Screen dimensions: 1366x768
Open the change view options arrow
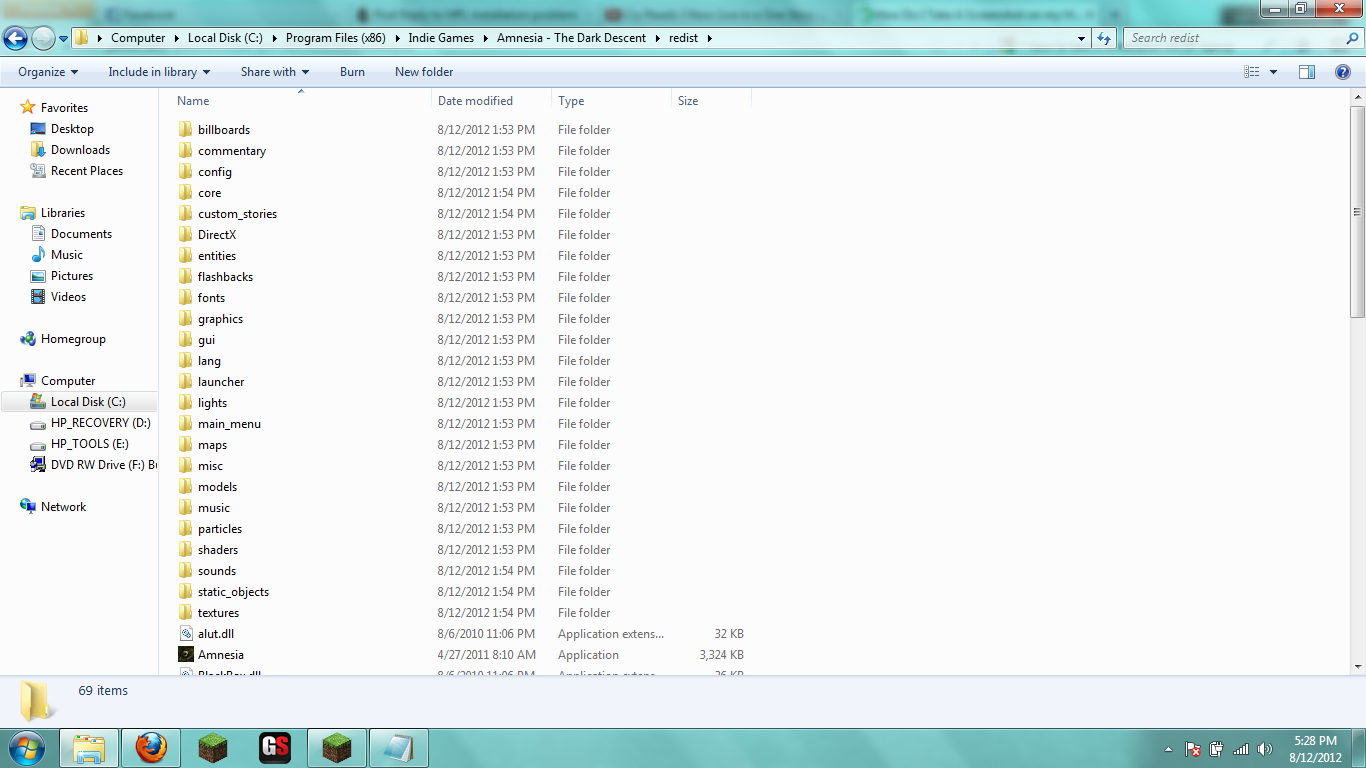(1273, 72)
